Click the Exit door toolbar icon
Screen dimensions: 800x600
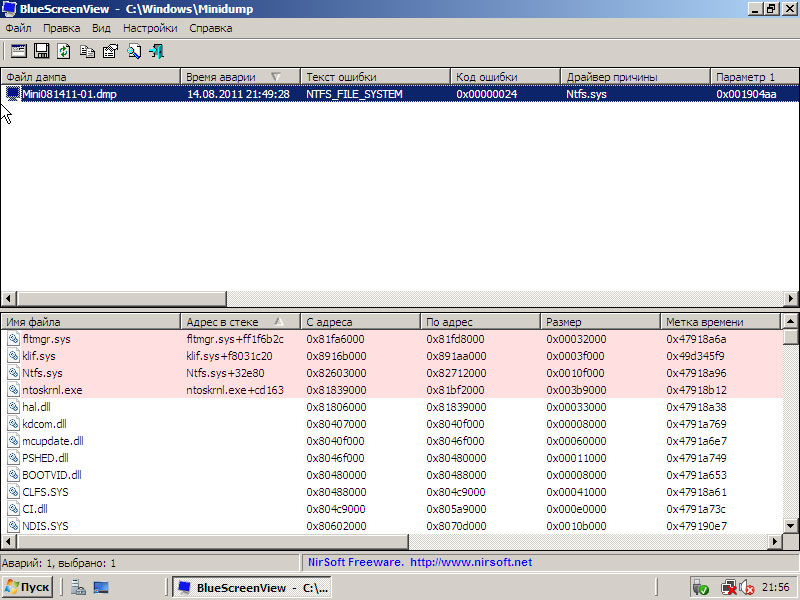tap(157, 51)
